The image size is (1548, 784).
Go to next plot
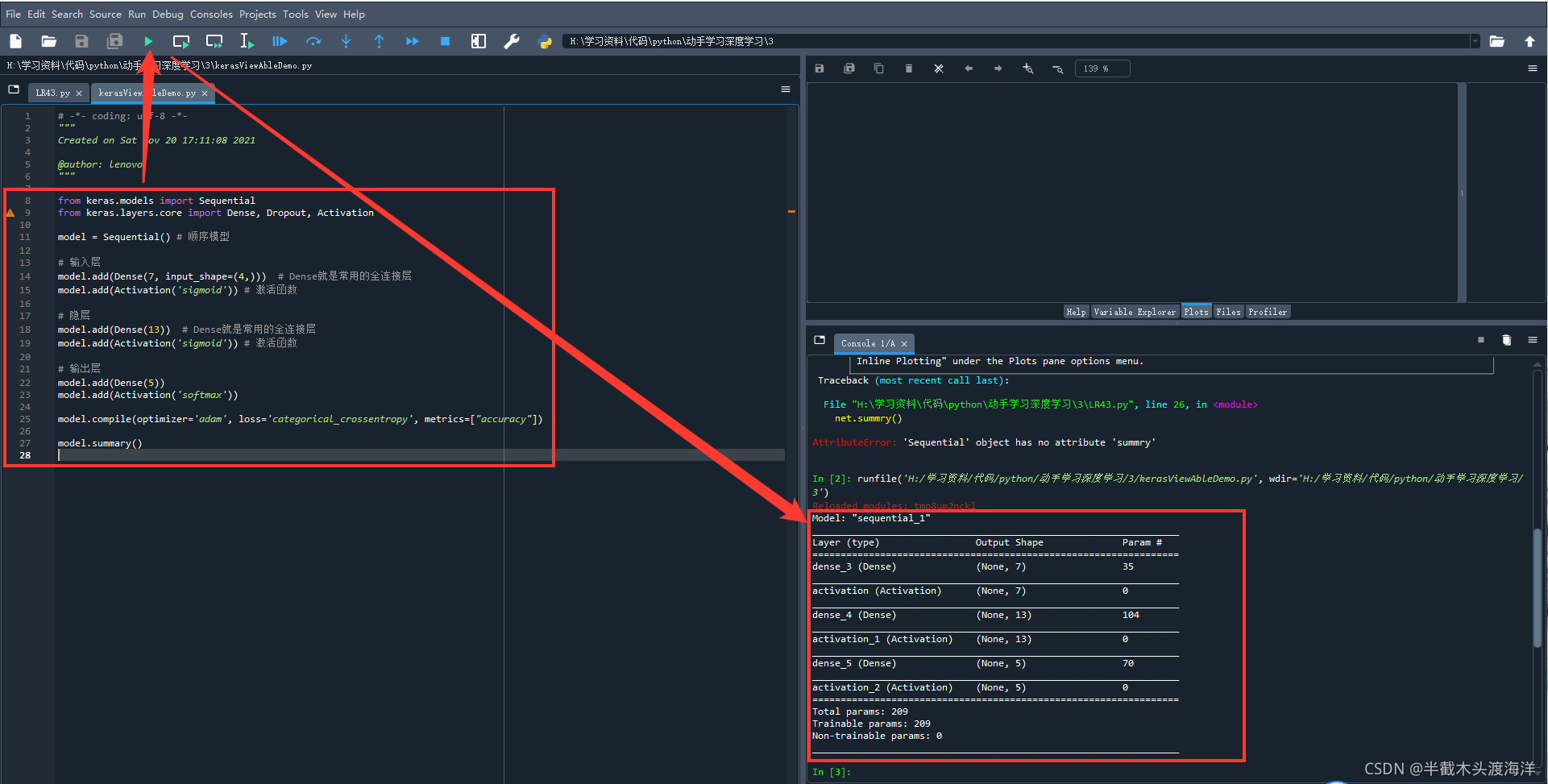coord(998,68)
